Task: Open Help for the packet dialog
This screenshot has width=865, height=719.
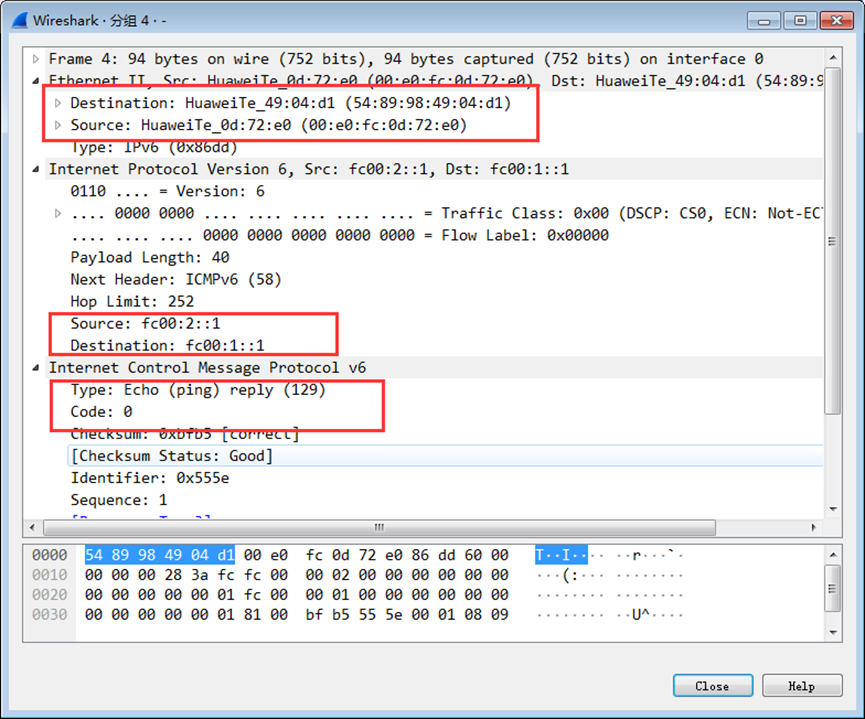Action: [x=802, y=686]
